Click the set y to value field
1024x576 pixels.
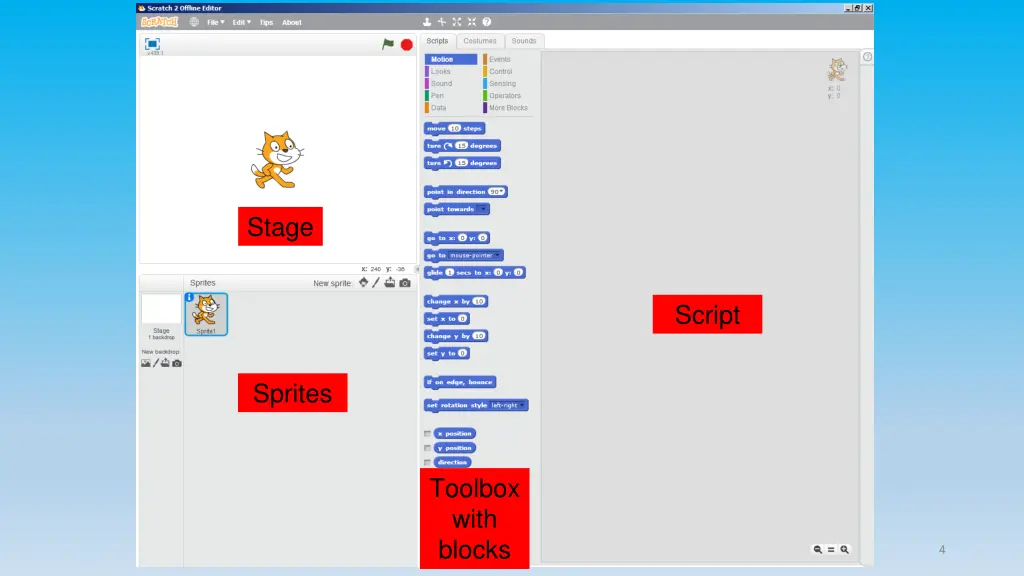click(462, 353)
